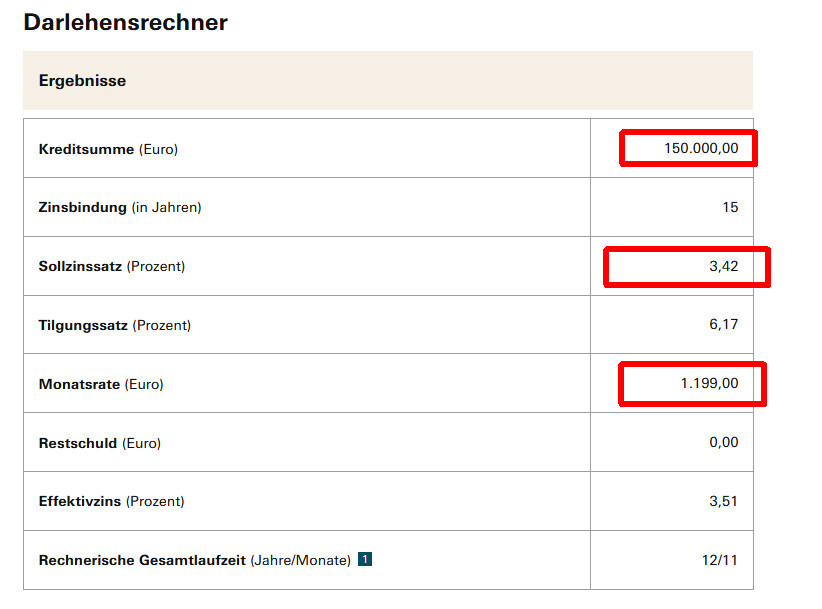Image resolution: width=822 pixels, height=609 pixels.
Task: Select the Restschuld row label
Action: coord(99,442)
